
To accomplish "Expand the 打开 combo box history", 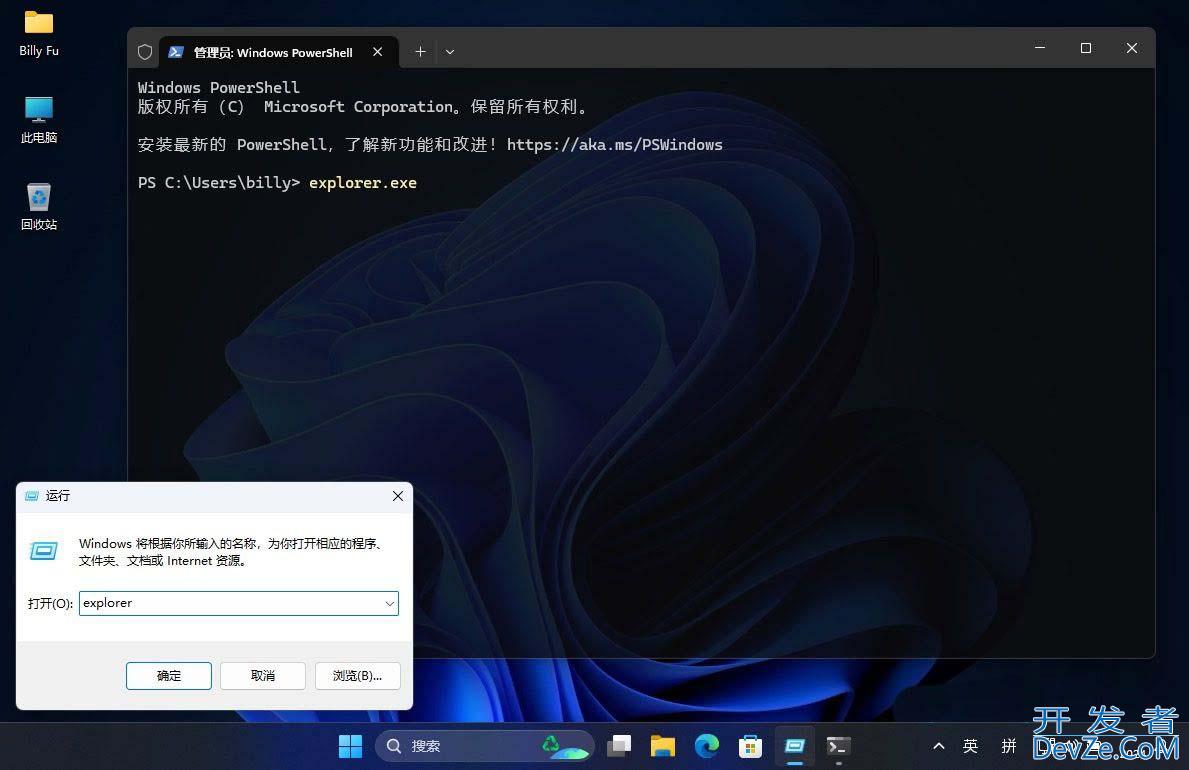I will pyautogui.click(x=389, y=603).
